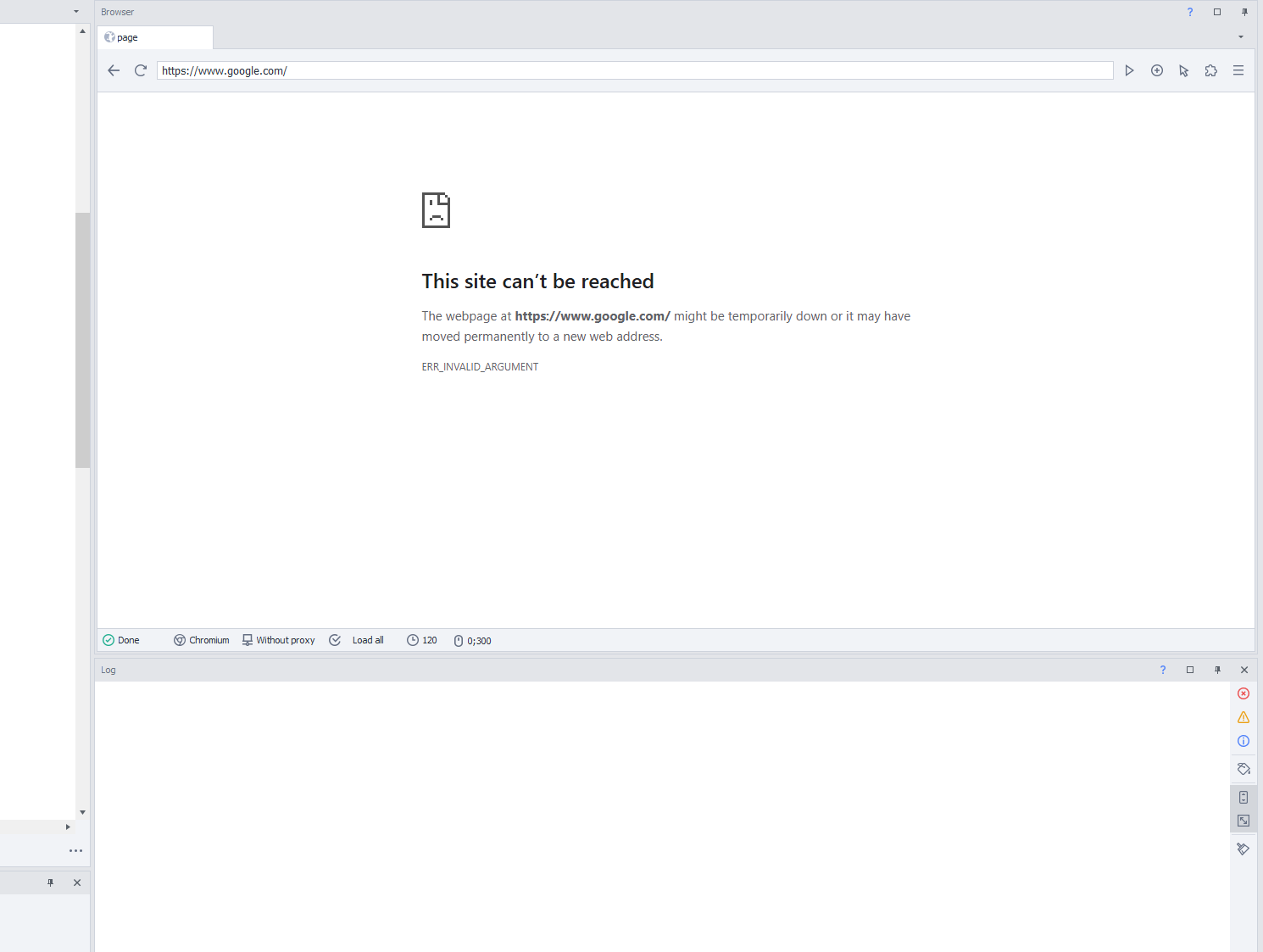
Task: Click the sad page error icon
Action: click(436, 210)
